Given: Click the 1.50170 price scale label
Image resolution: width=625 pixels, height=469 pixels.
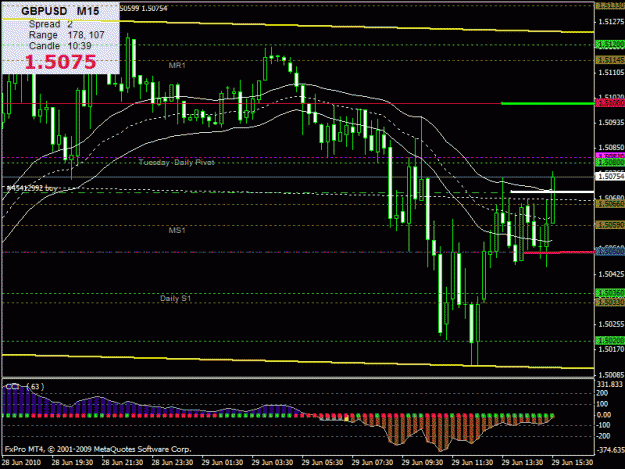Looking at the screenshot, I should pos(611,349).
